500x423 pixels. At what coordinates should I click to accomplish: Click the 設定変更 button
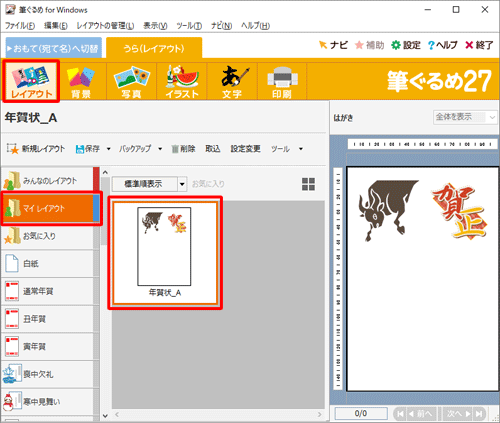point(246,149)
